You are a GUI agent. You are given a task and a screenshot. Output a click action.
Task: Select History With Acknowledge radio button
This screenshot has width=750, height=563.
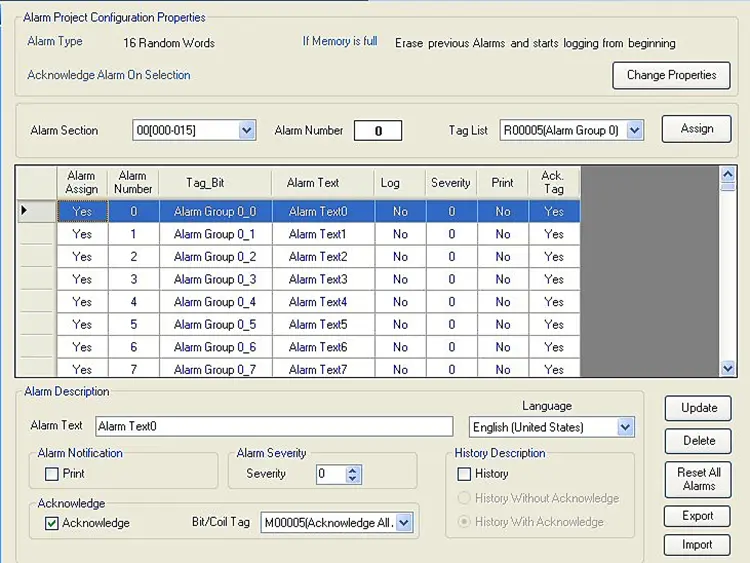[x=464, y=521]
